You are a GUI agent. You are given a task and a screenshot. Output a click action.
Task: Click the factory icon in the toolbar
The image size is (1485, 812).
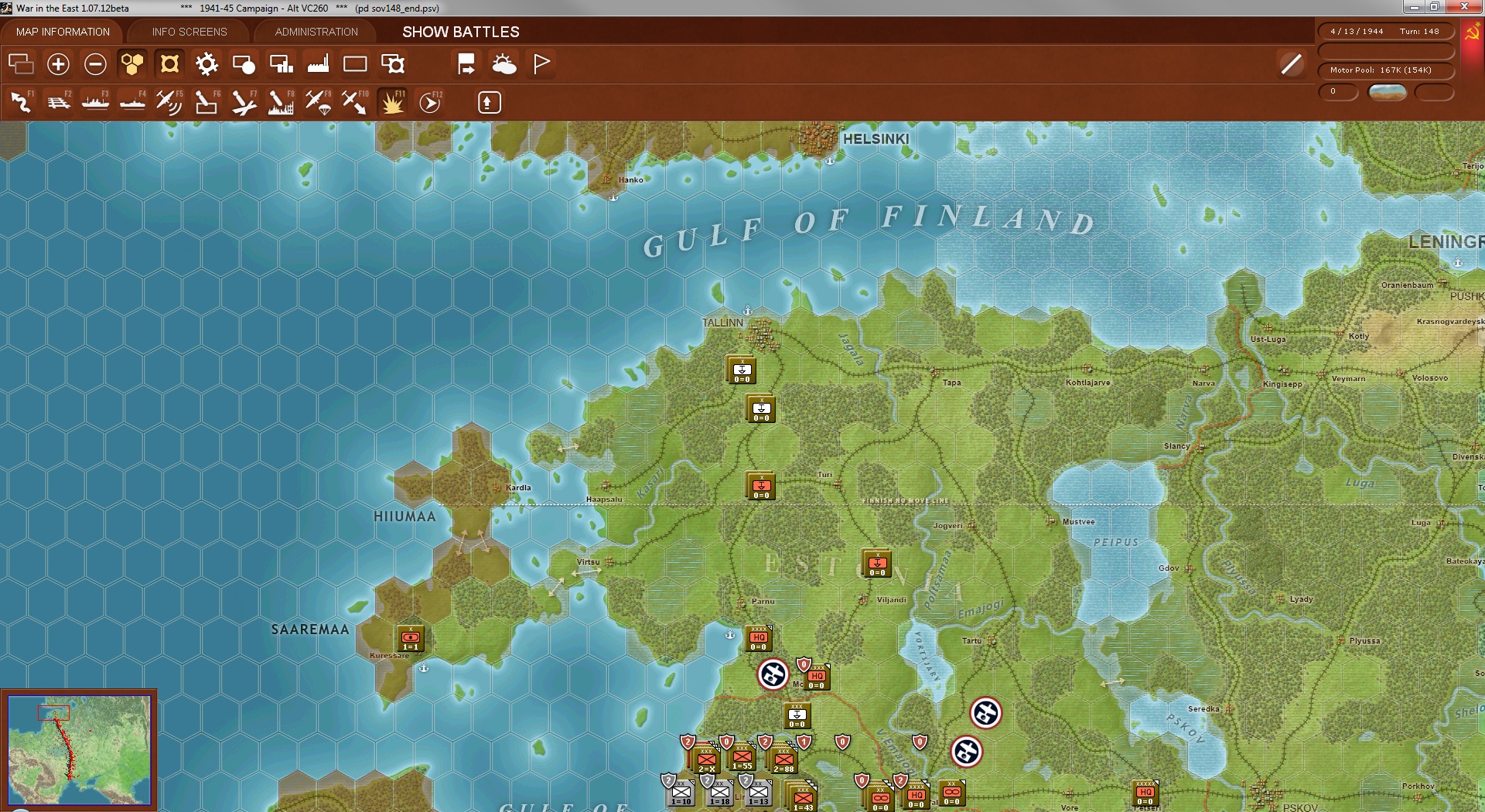(318, 63)
